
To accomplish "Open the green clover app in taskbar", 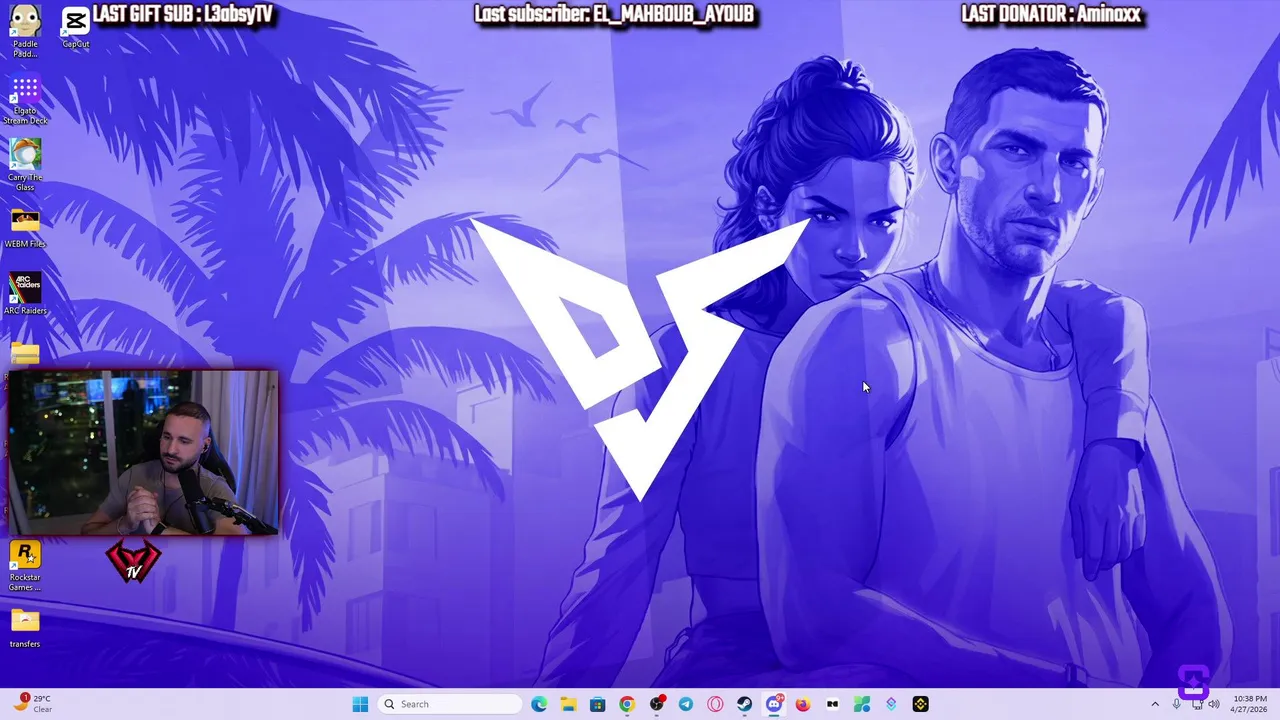I will (x=862, y=704).
